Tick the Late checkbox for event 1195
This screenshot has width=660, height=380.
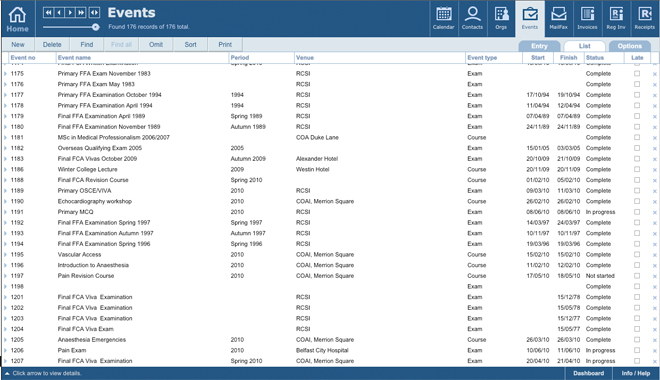pyautogui.click(x=637, y=254)
